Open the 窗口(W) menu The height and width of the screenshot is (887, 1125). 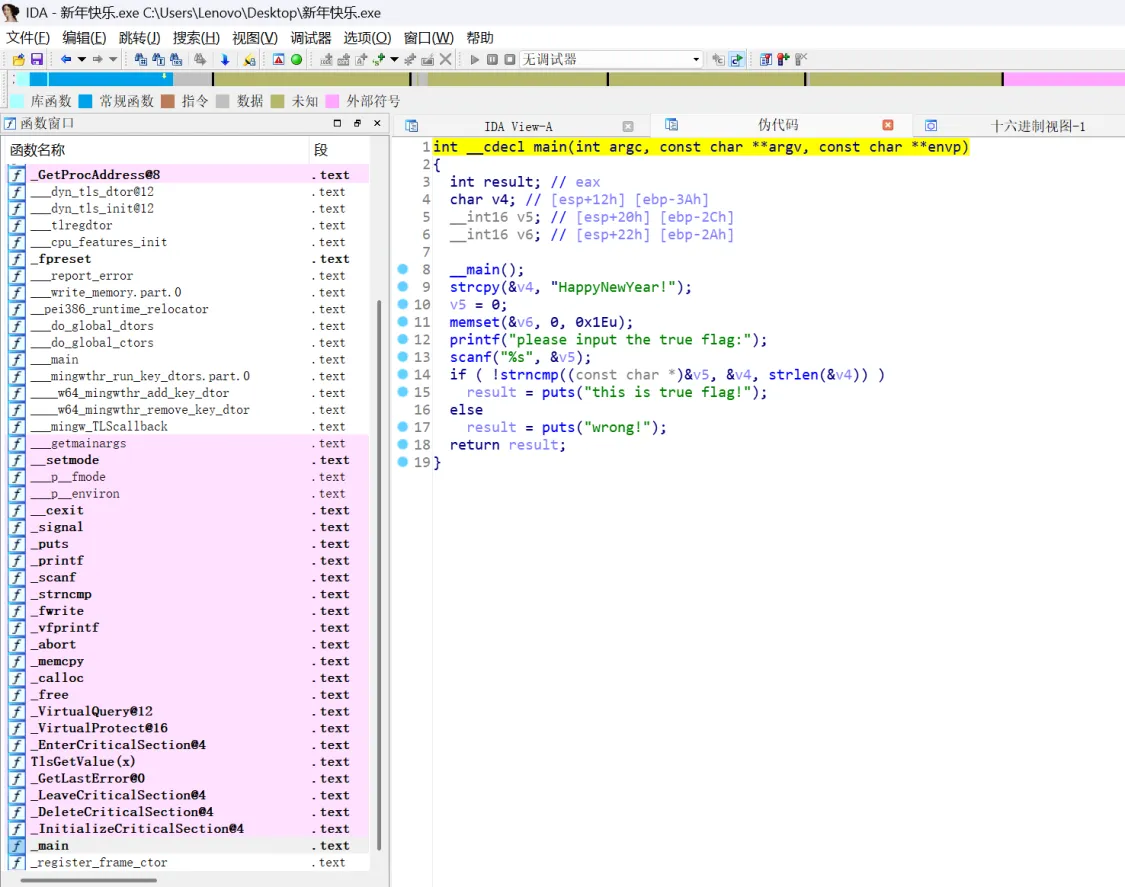coord(429,38)
